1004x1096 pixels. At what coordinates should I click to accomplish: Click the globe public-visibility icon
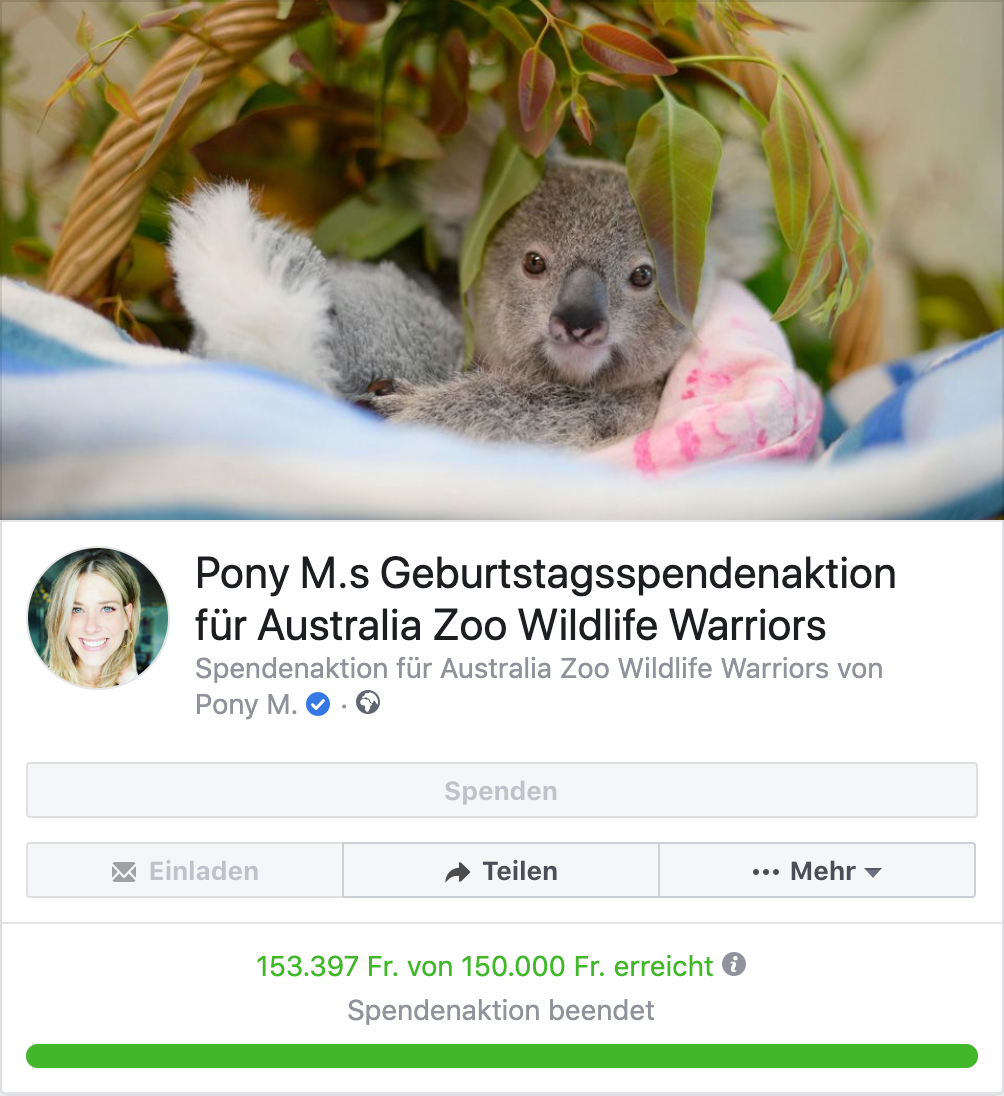point(368,702)
